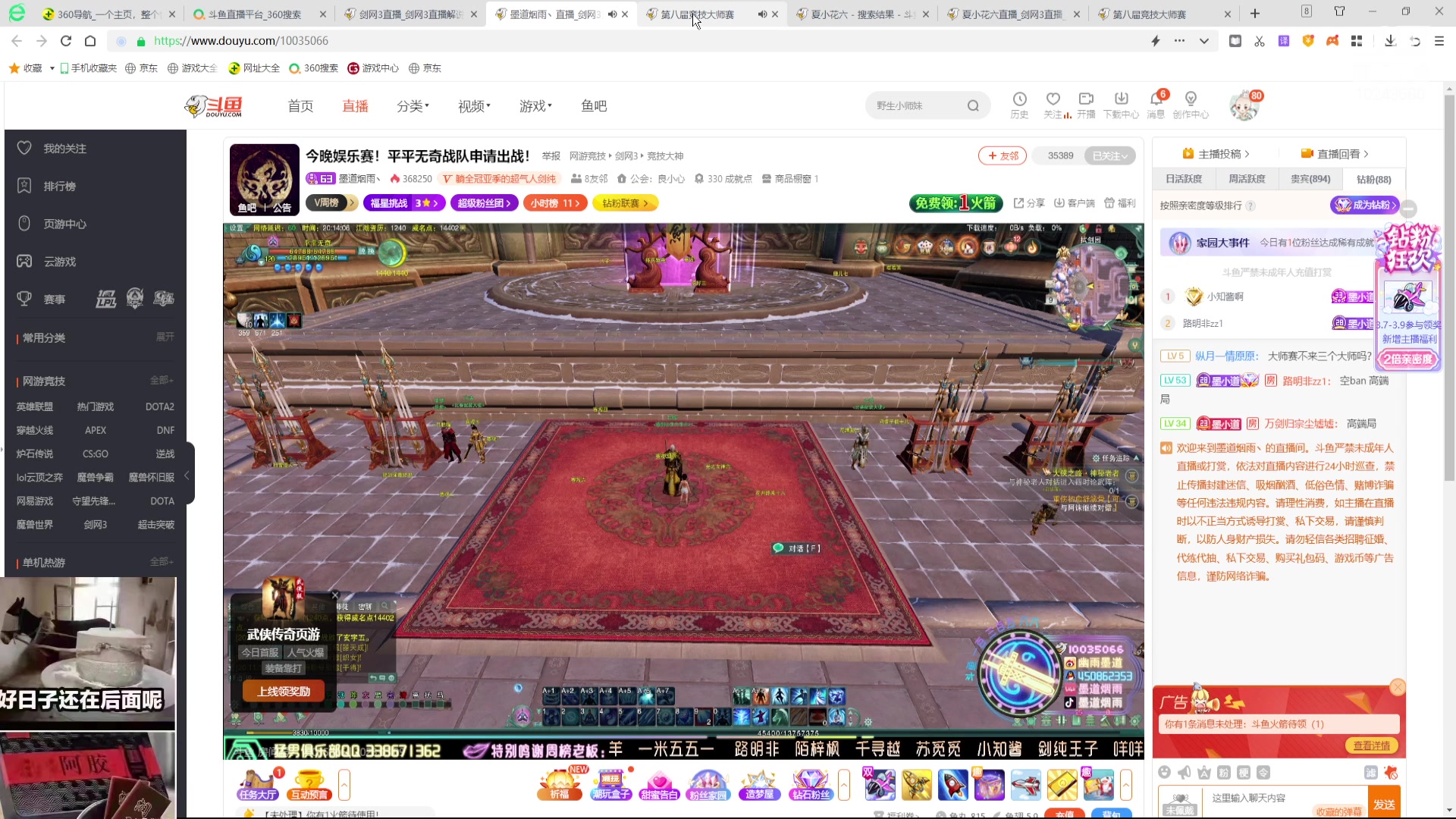
Task: Expand 常用分类 with 展开
Action: pyautogui.click(x=165, y=337)
